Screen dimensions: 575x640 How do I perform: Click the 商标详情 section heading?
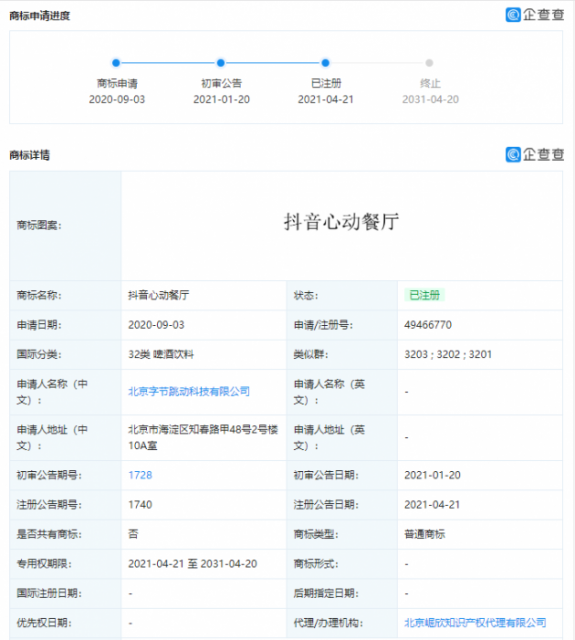(29, 155)
